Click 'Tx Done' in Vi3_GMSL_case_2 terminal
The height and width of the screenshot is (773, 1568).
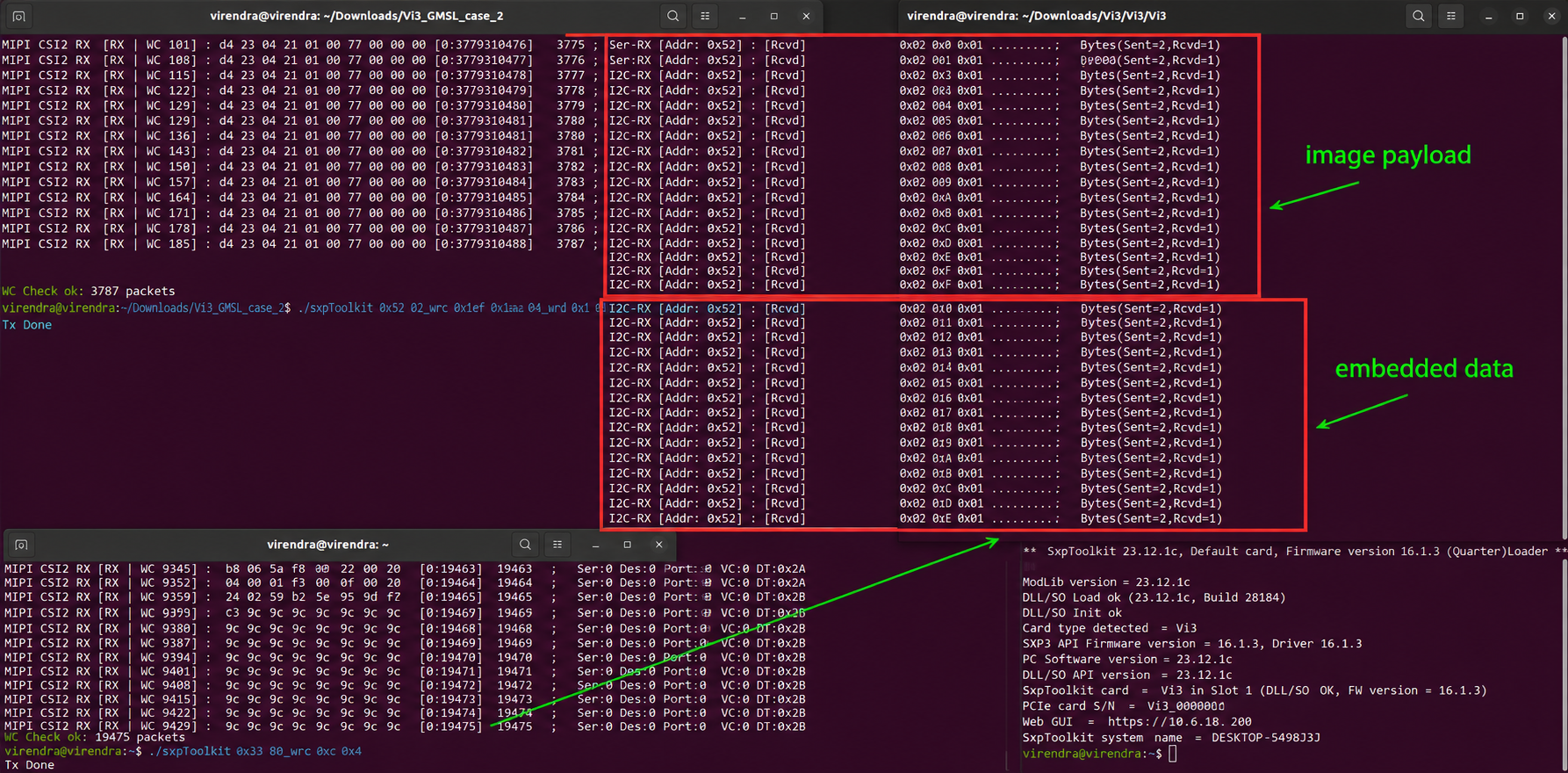click(27, 325)
